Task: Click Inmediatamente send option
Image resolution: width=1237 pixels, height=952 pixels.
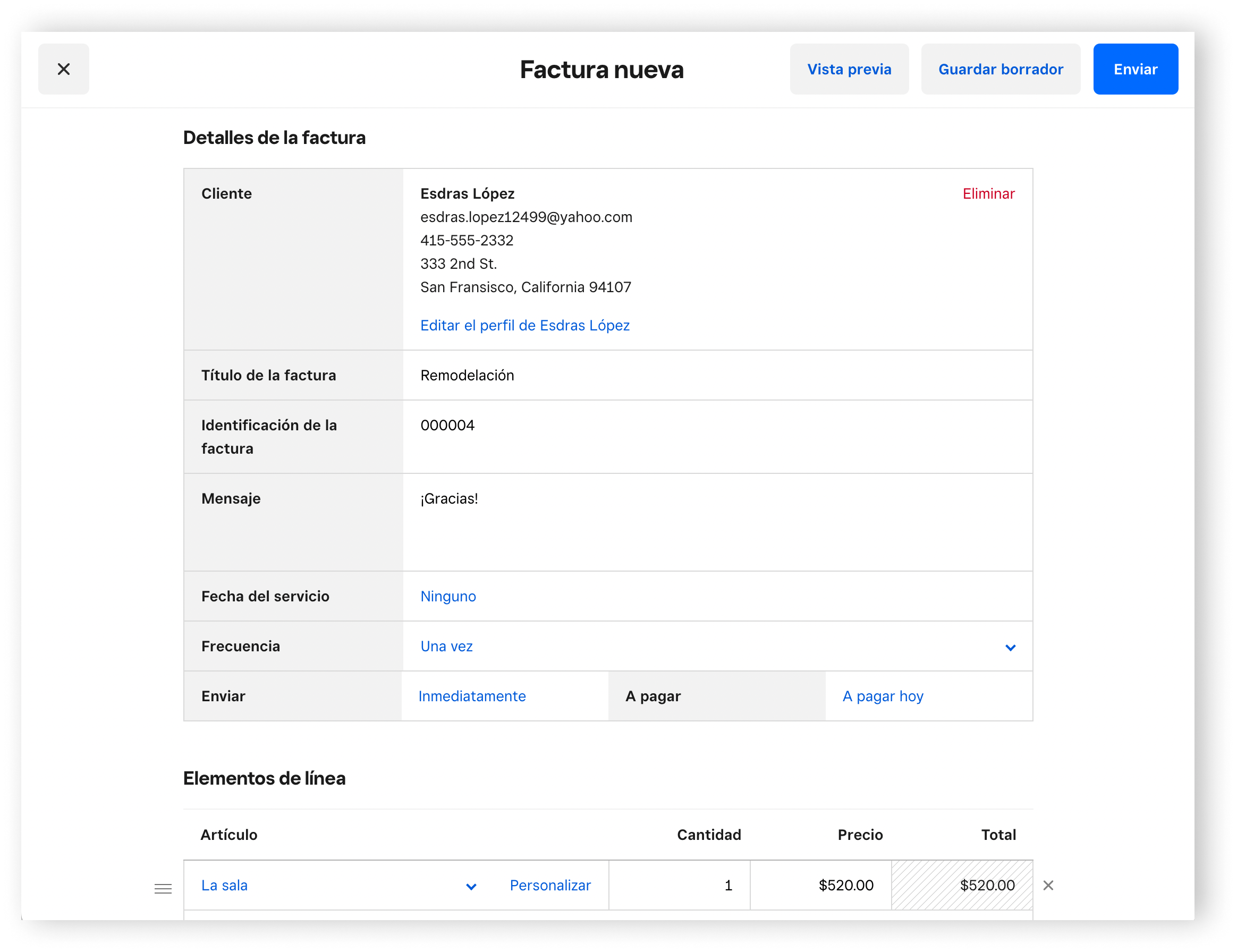Action: coord(472,696)
